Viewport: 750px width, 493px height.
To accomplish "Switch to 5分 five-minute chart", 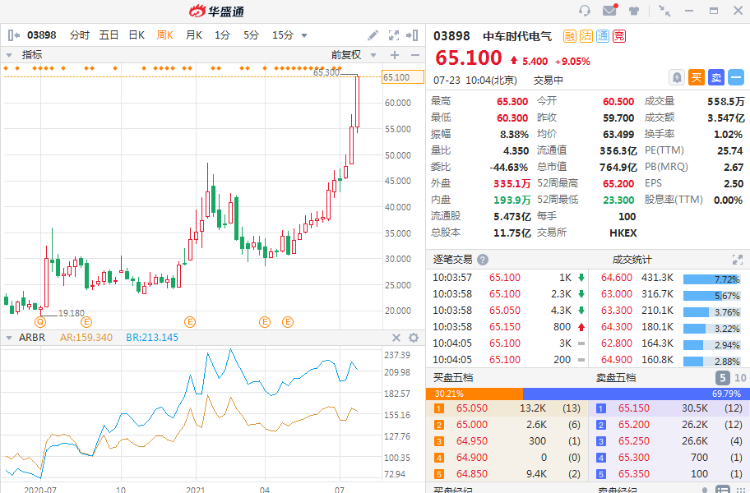I will (251, 35).
